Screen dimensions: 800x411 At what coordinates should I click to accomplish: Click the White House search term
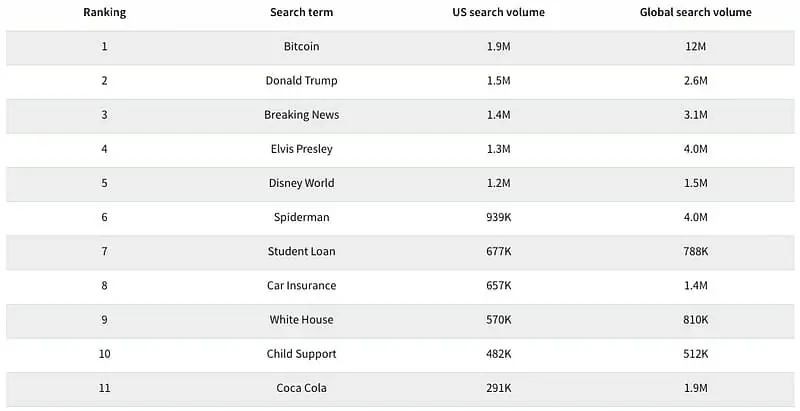pyautogui.click(x=301, y=320)
